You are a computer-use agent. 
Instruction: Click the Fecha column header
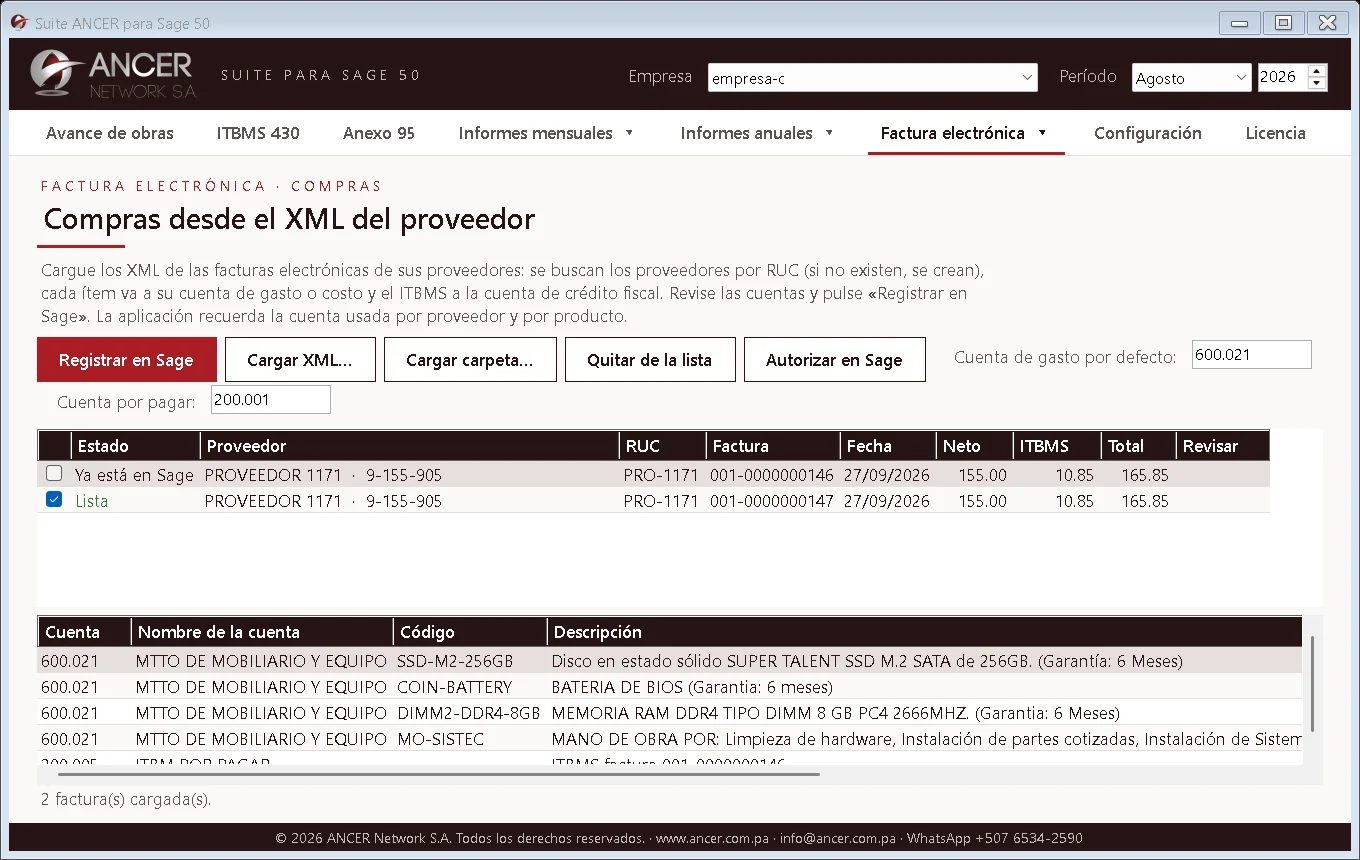[887, 446]
